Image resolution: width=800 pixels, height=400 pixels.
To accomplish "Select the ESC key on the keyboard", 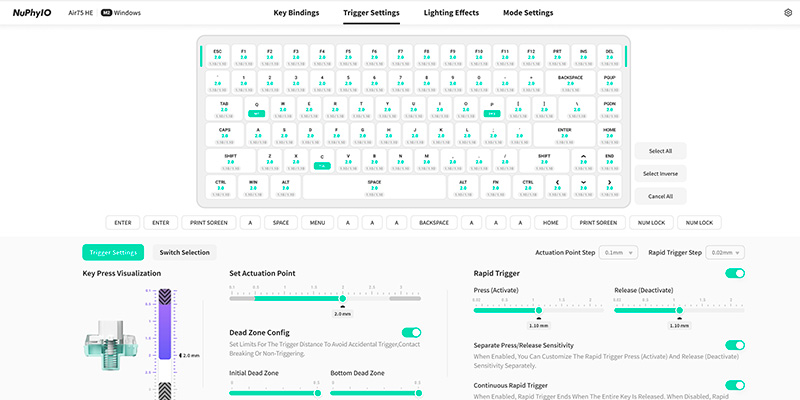I will coord(217,56).
